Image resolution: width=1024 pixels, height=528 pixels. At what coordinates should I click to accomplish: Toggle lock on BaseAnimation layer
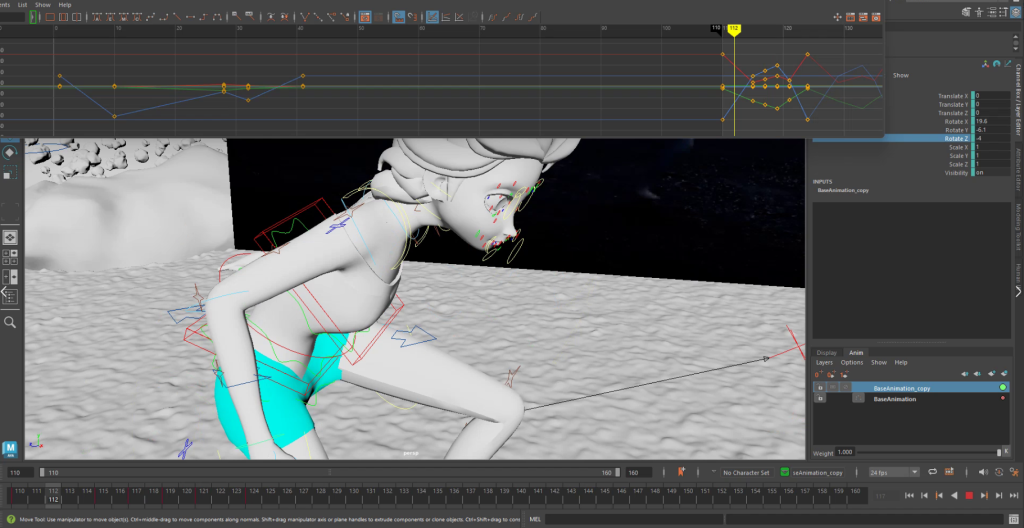click(x=820, y=398)
